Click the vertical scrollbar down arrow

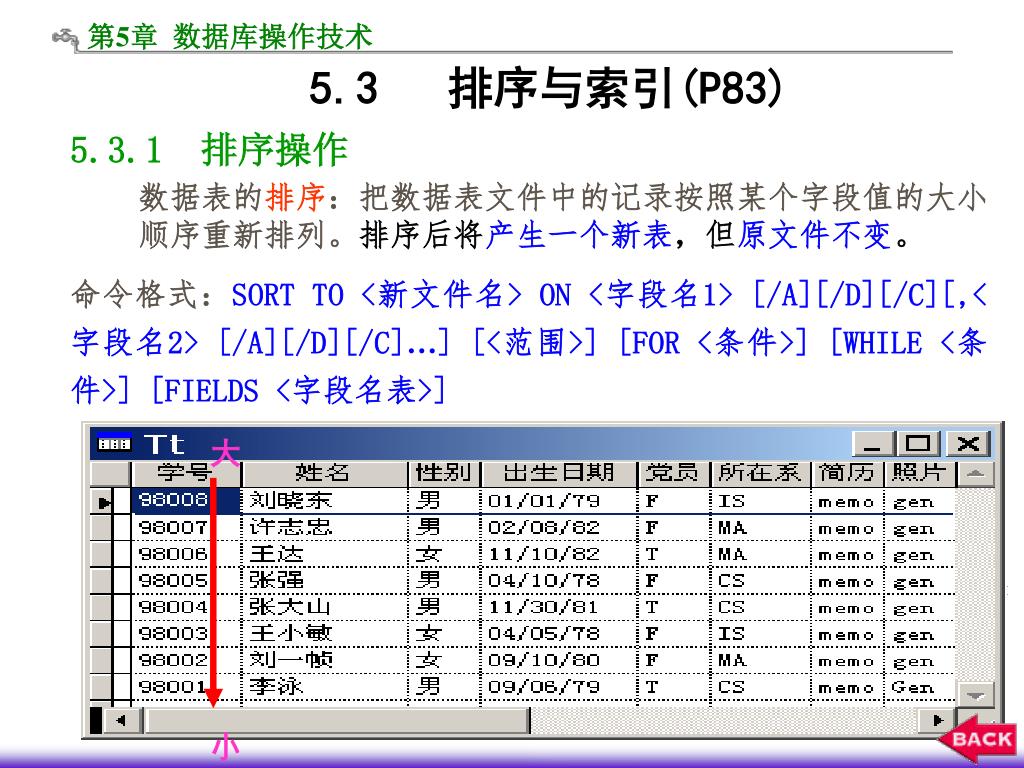click(x=976, y=695)
